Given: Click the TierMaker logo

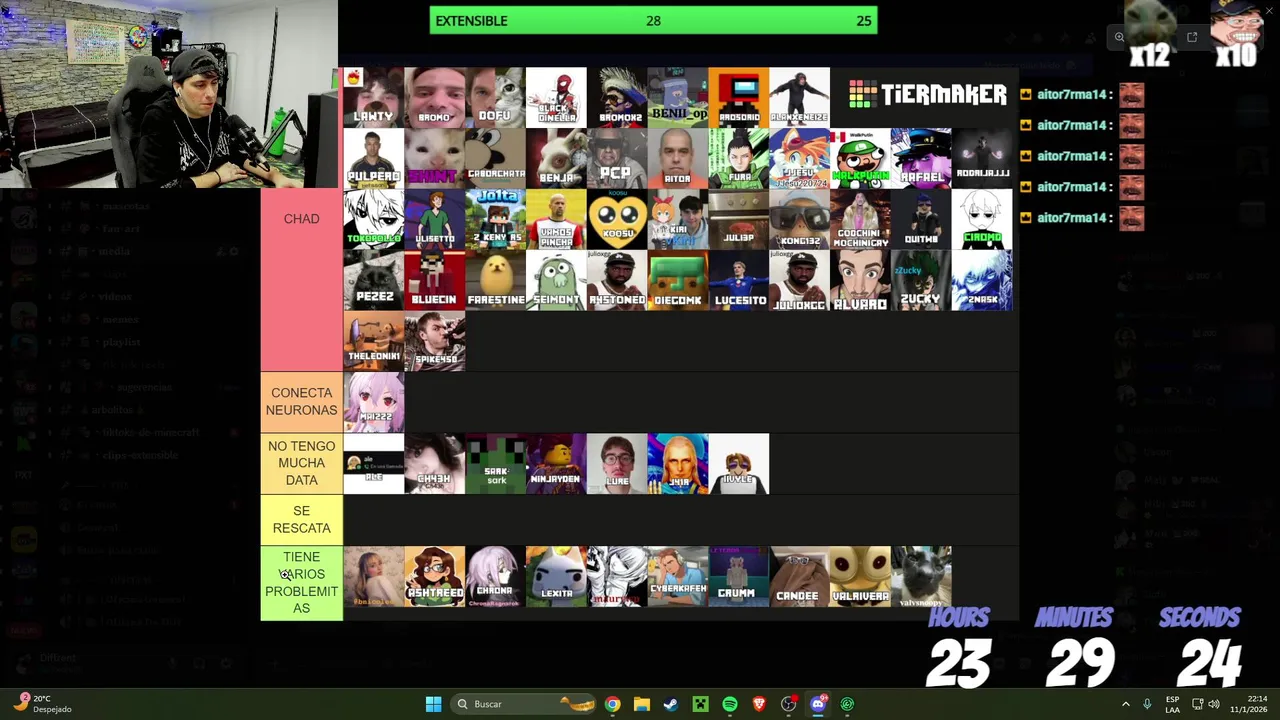Looking at the screenshot, I should tap(928, 95).
